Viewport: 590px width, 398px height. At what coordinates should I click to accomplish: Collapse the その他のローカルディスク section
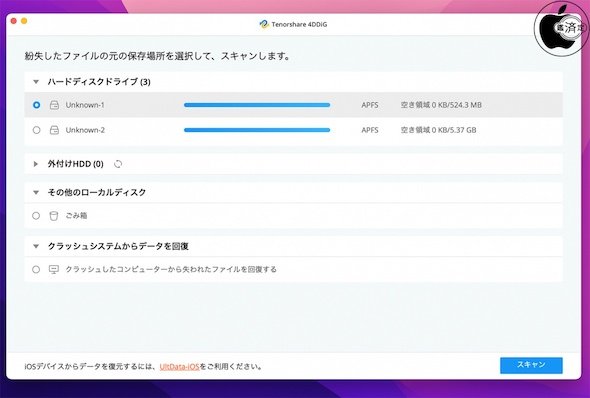point(36,192)
